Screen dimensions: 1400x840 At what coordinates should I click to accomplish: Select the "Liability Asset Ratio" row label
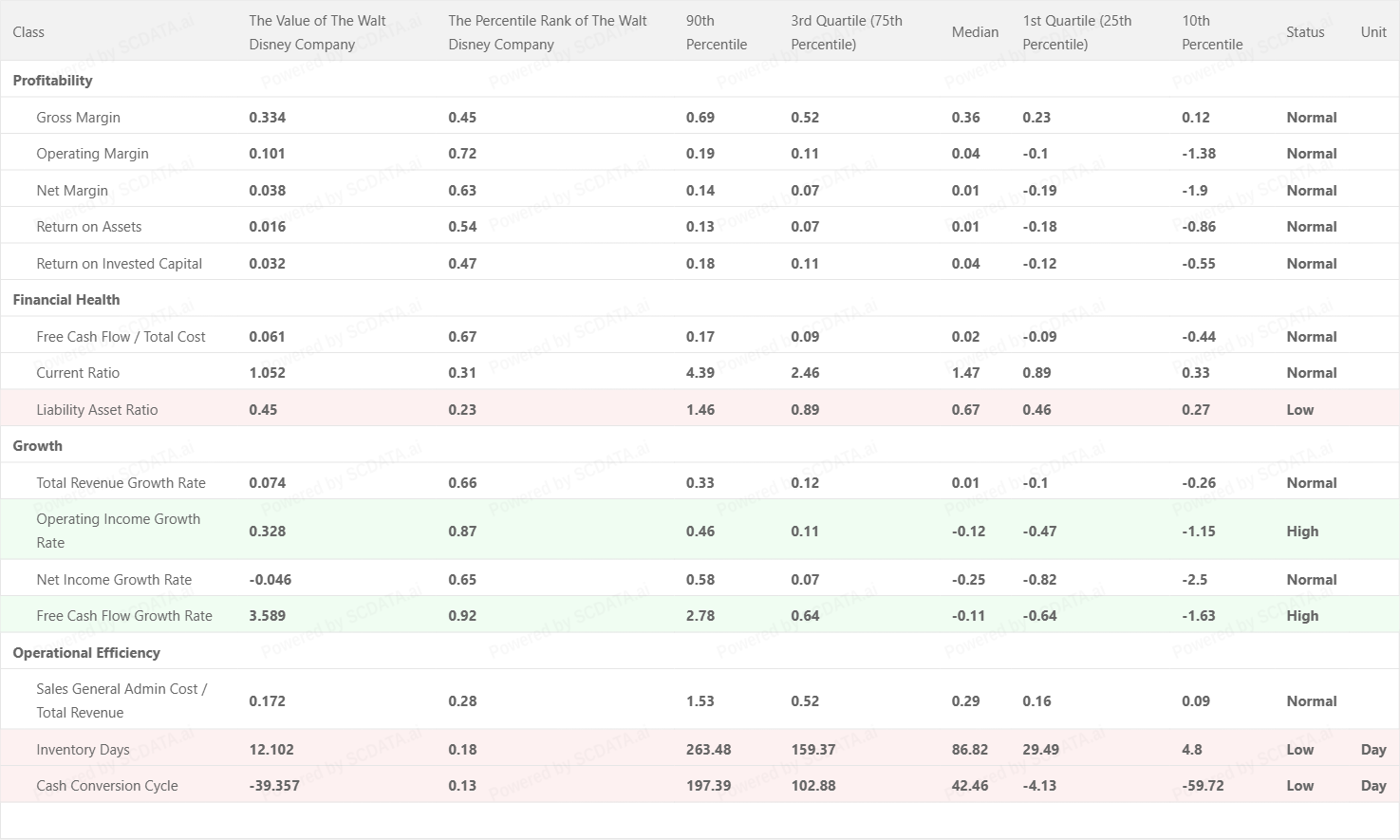(97, 410)
